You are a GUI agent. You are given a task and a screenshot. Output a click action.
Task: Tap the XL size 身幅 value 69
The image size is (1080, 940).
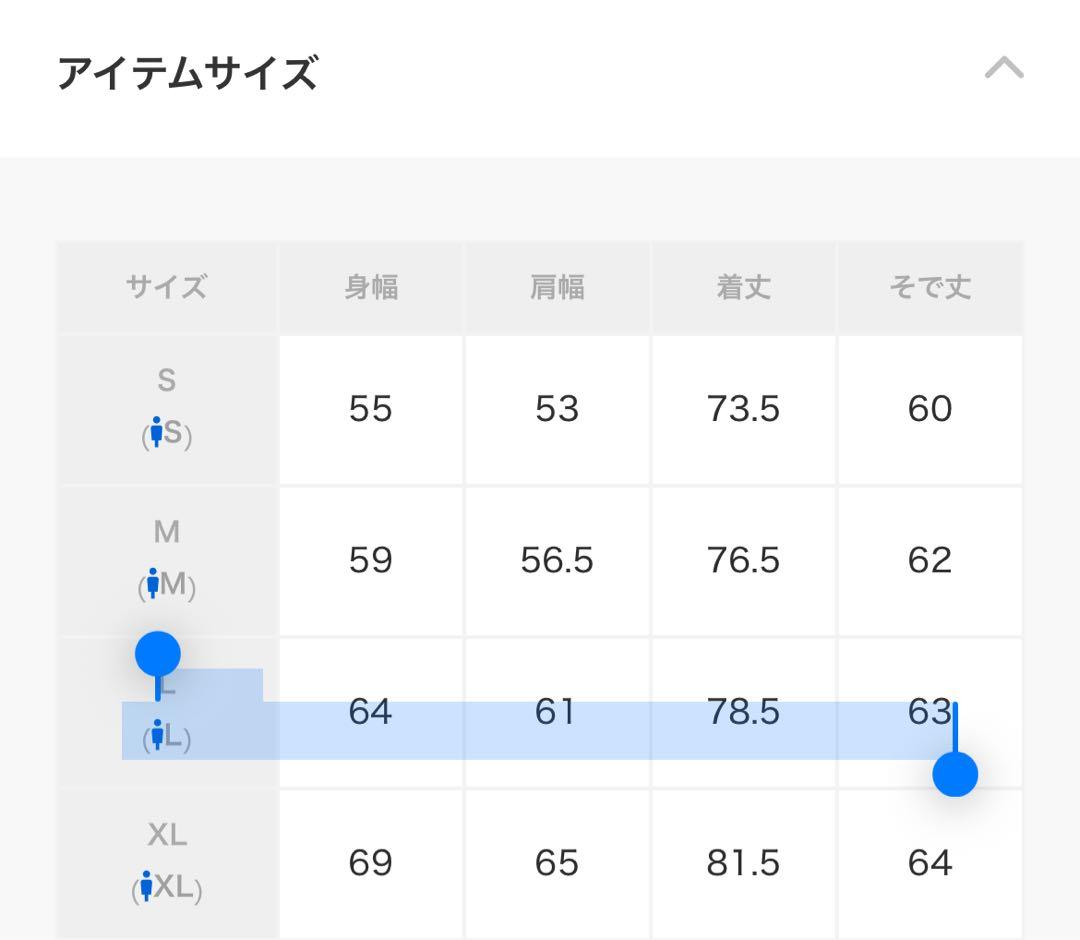(371, 863)
